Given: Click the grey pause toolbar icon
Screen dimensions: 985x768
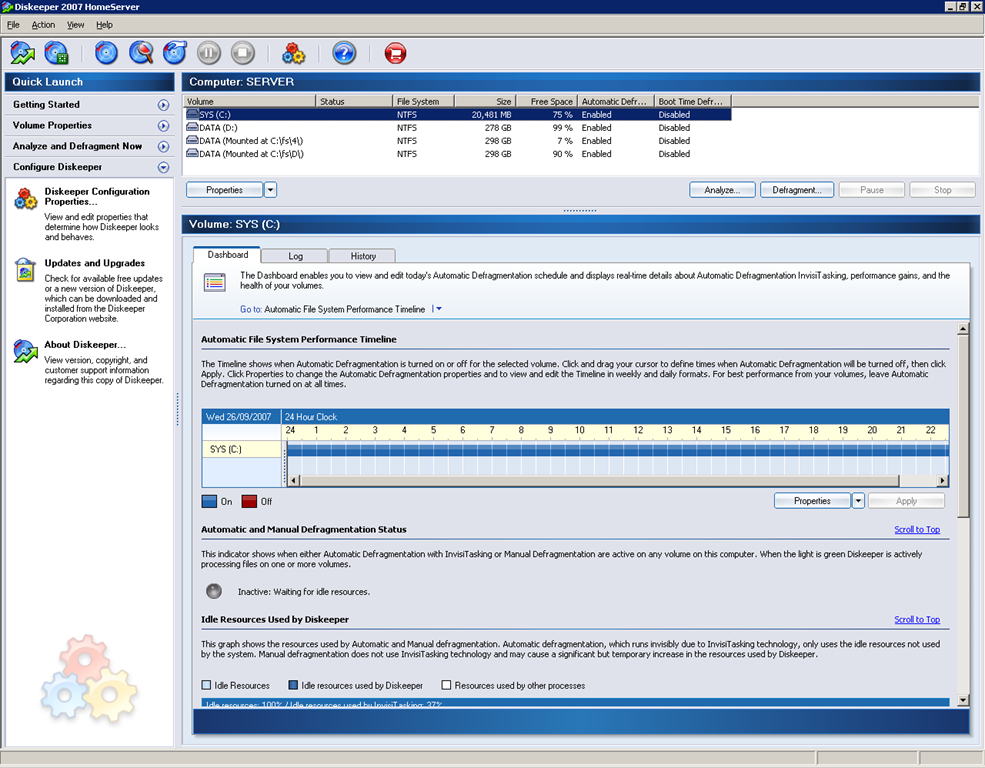Looking at the screenshot, I should click(209, 53).
